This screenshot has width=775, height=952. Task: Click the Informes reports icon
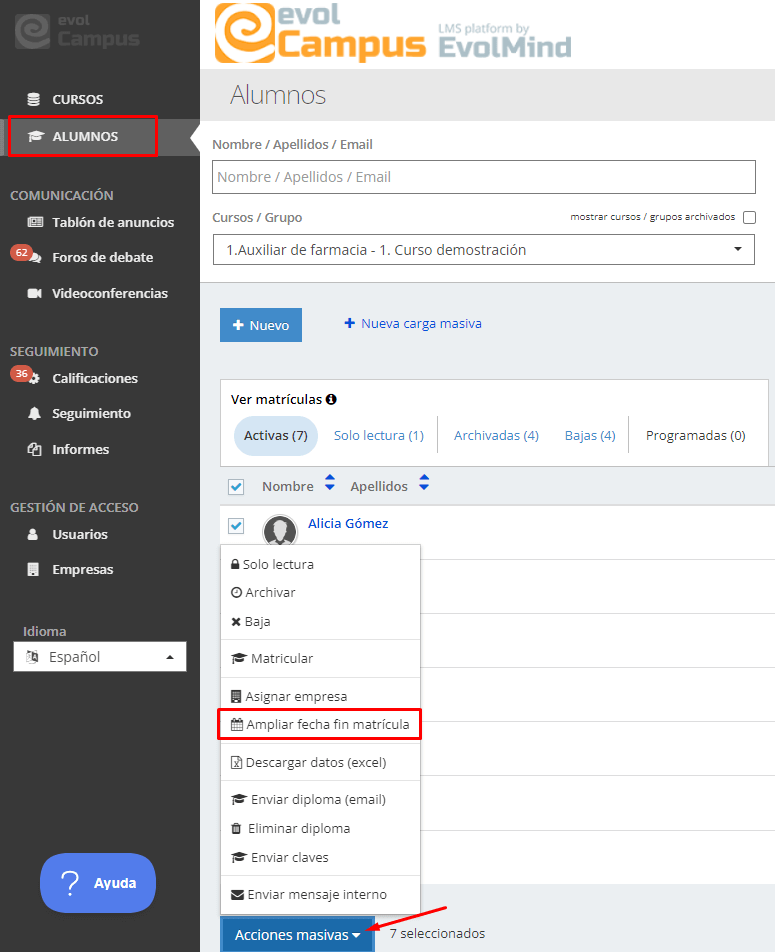(x=35, y=449)
